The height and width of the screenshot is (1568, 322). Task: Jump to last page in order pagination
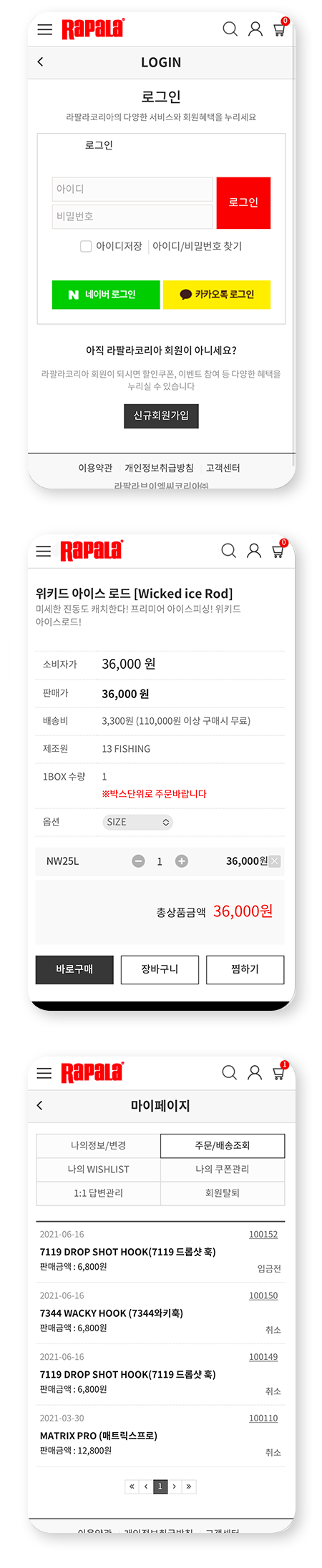tap(188, 1486)
